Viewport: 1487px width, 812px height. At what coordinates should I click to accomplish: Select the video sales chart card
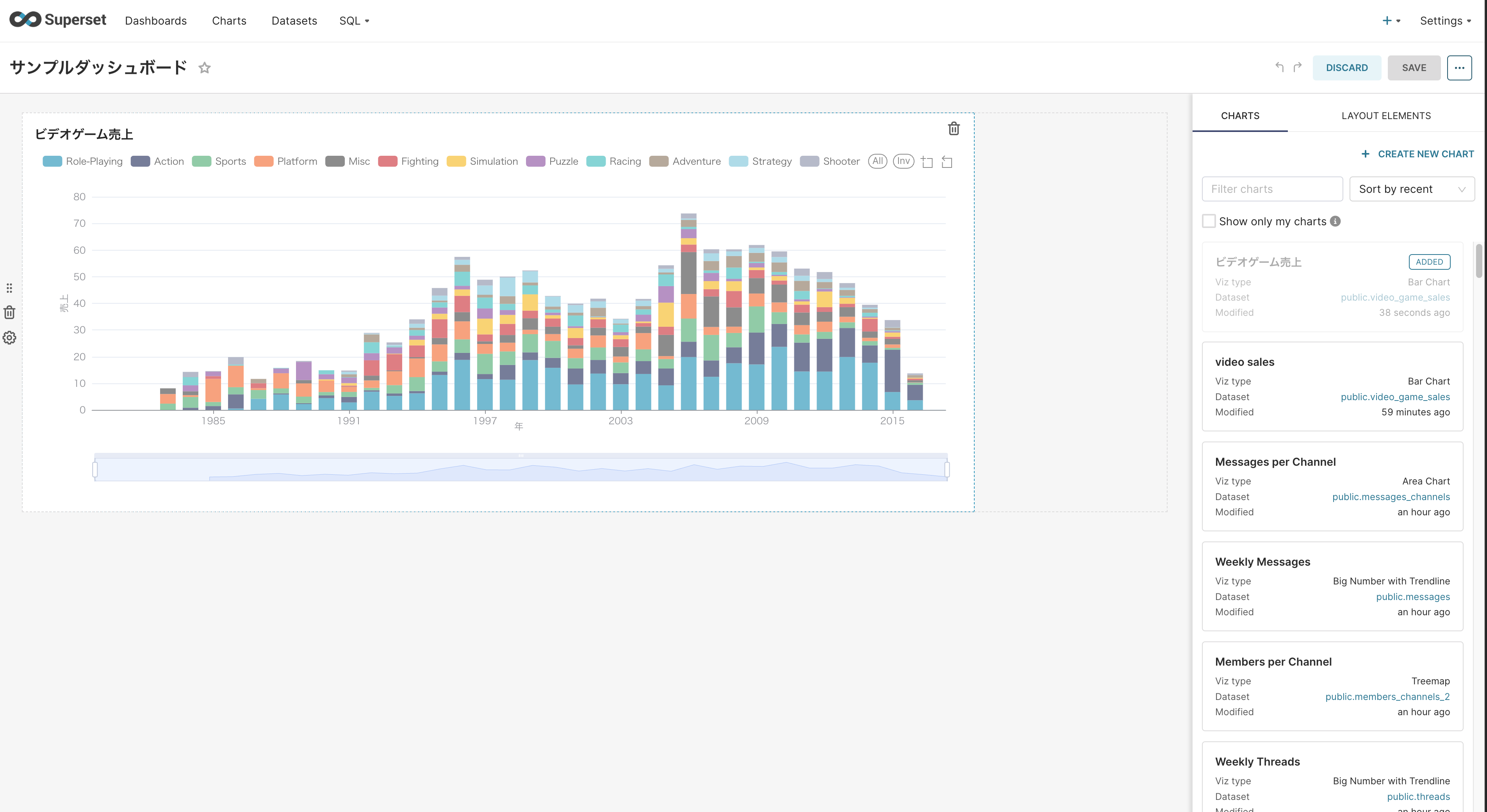pyautogui.click(x=1332, y=386)
